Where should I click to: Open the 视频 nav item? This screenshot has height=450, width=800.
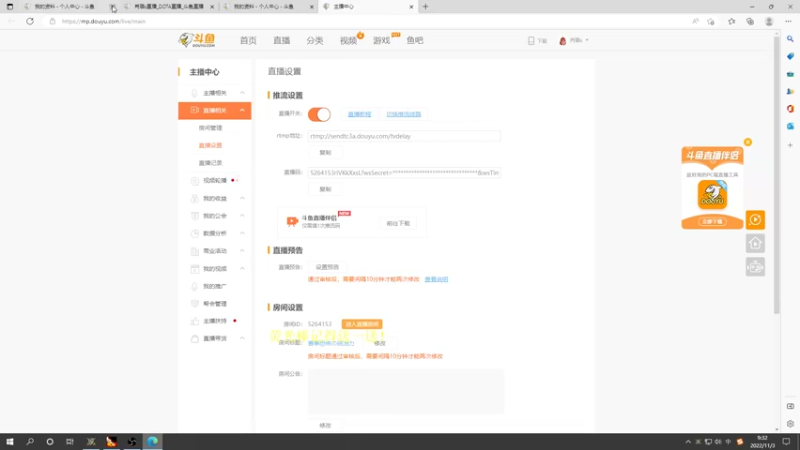(348, 40)
